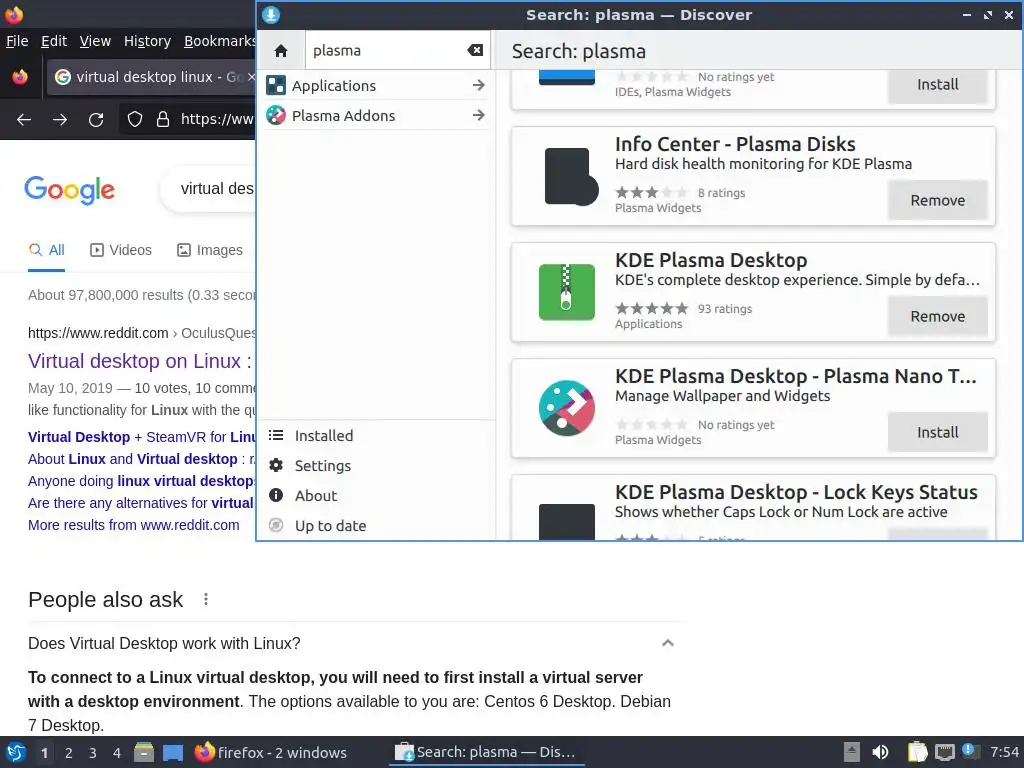Click the Applications category icon
This screenshot has width=1024, height=768.
[276, 86]
